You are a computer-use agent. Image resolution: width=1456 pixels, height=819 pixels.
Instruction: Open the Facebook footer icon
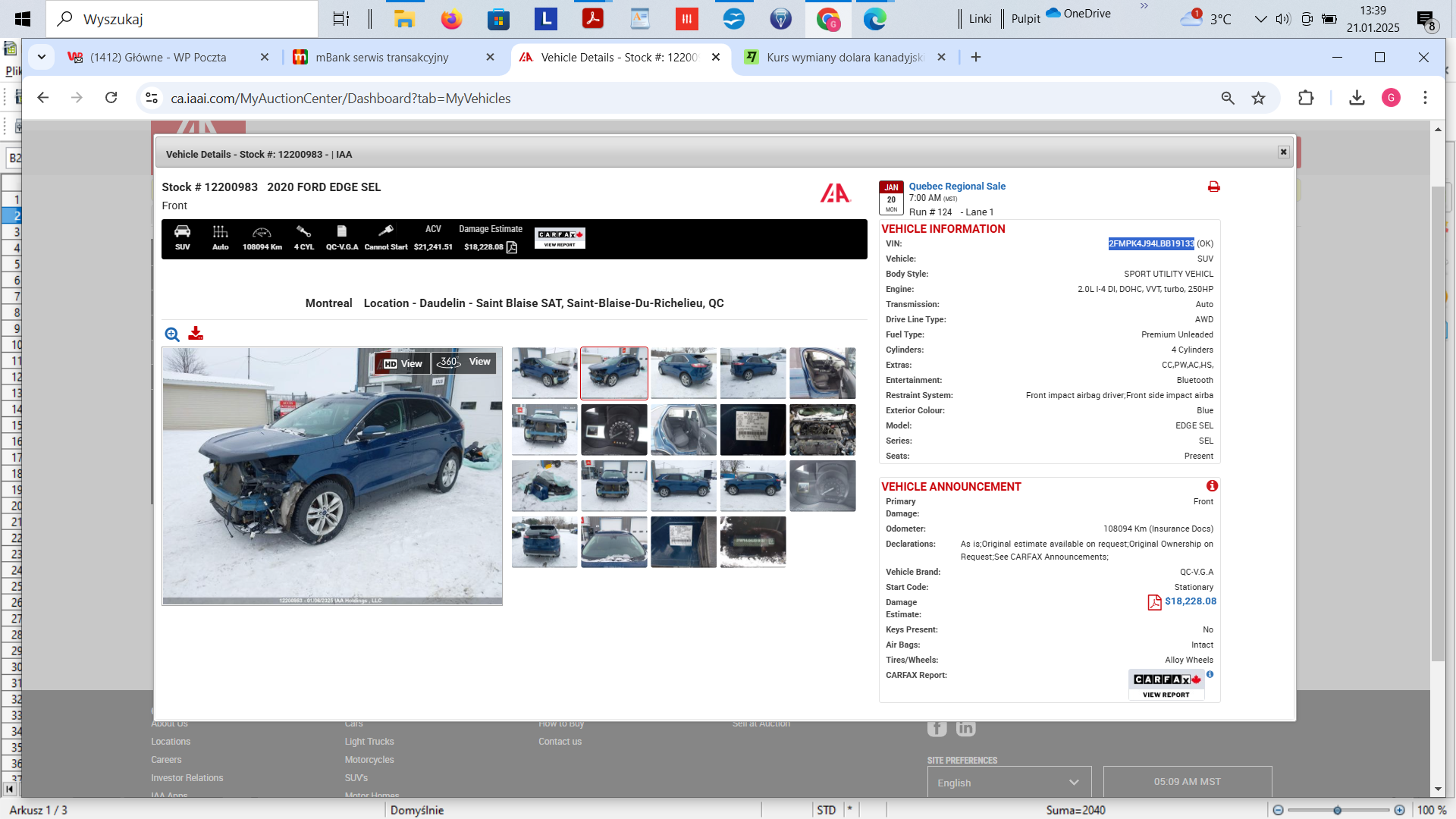click(x=937, y=728)
